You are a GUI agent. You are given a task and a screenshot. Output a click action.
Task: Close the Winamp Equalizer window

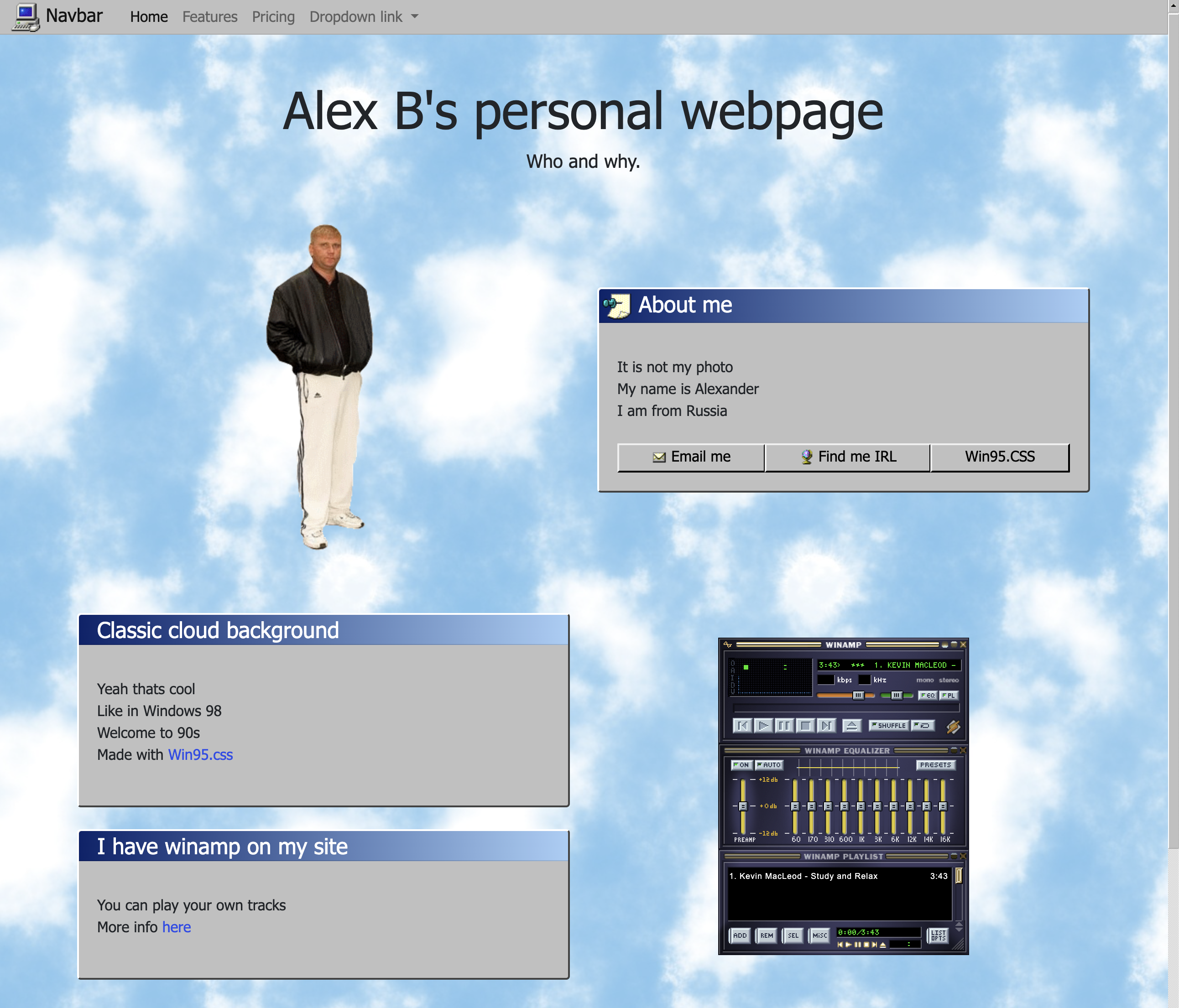tap(963, 750)
